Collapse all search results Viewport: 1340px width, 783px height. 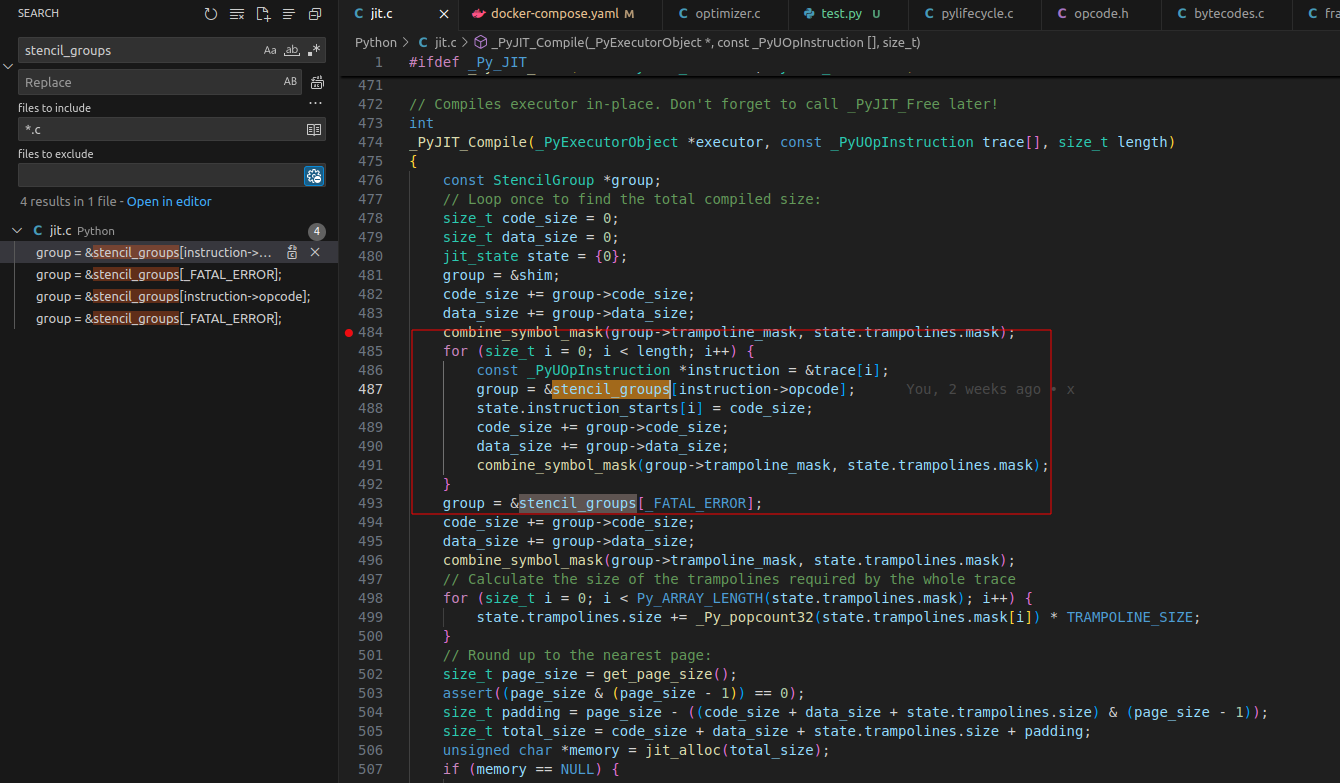(315, 14)
